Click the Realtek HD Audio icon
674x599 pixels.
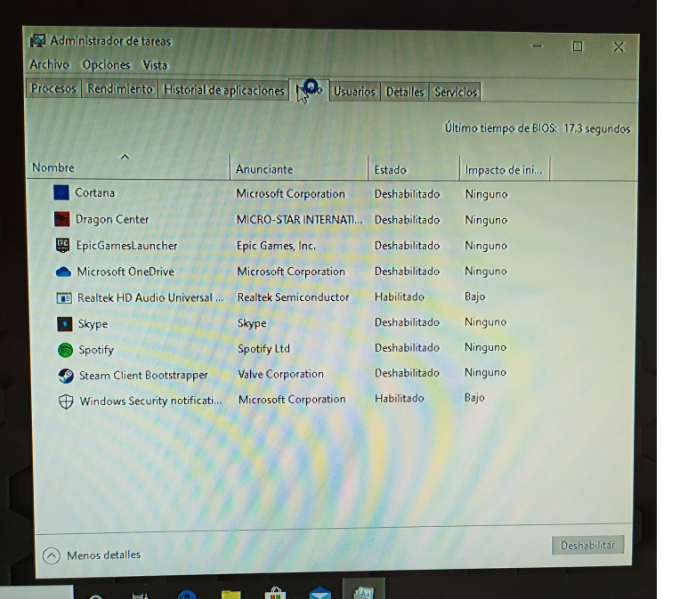tap(64, 298)
